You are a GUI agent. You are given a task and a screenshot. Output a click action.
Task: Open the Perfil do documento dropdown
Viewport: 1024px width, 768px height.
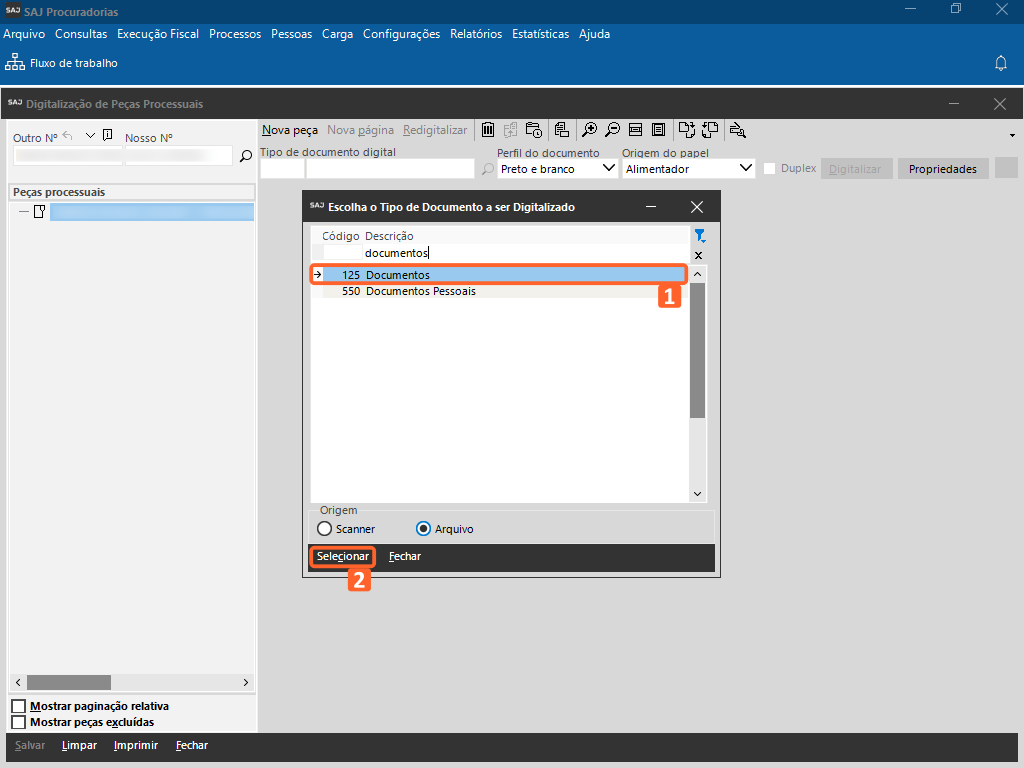coord(610,169)
